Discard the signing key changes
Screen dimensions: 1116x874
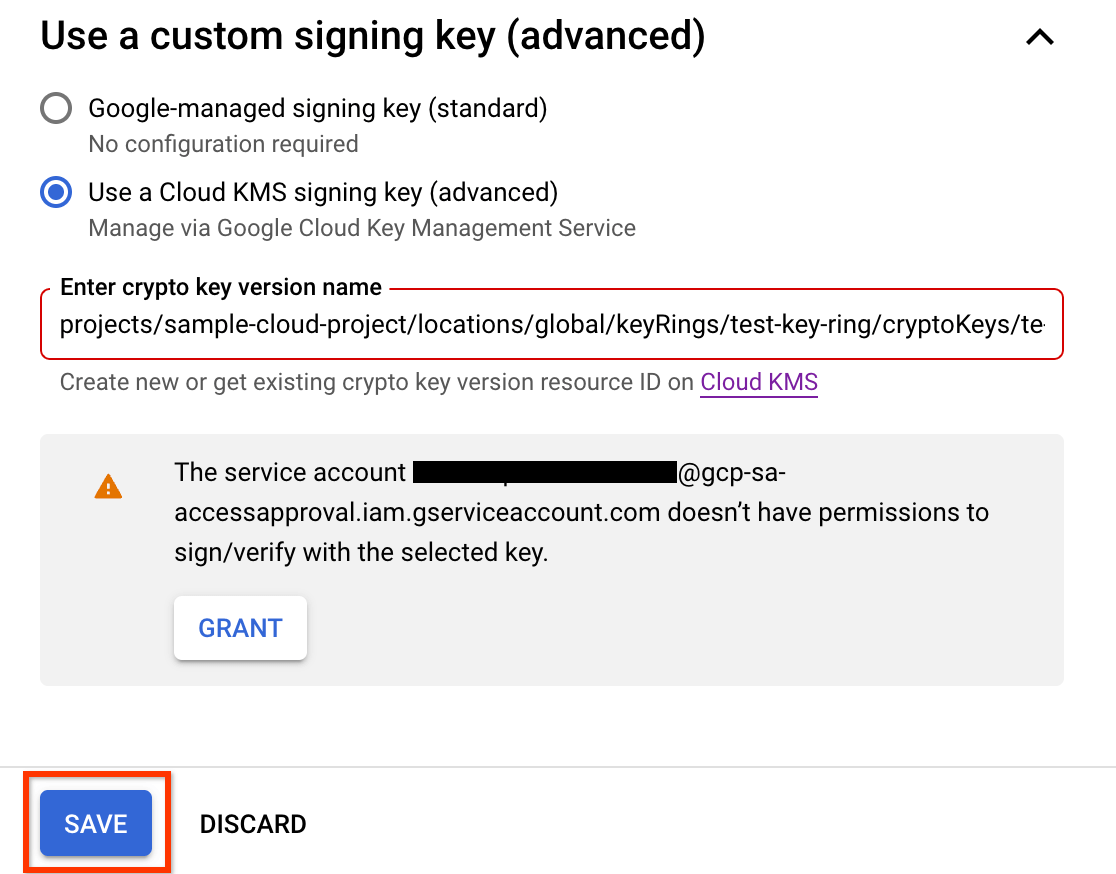tap(253, 824)
